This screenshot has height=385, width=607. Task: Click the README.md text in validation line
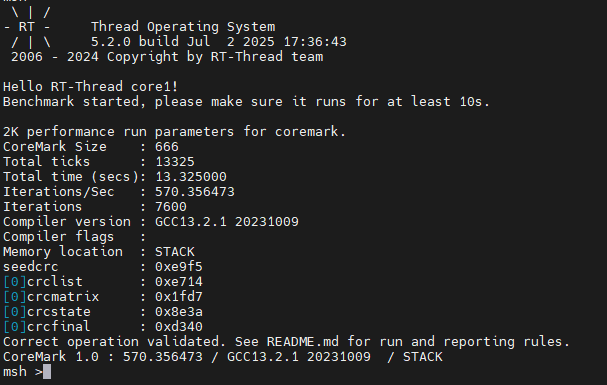[303, 342]
